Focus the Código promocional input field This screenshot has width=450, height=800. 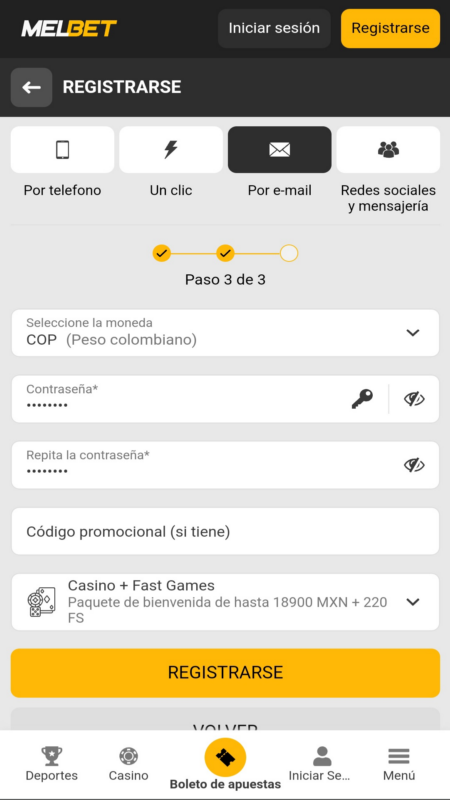tap(225, 531)
